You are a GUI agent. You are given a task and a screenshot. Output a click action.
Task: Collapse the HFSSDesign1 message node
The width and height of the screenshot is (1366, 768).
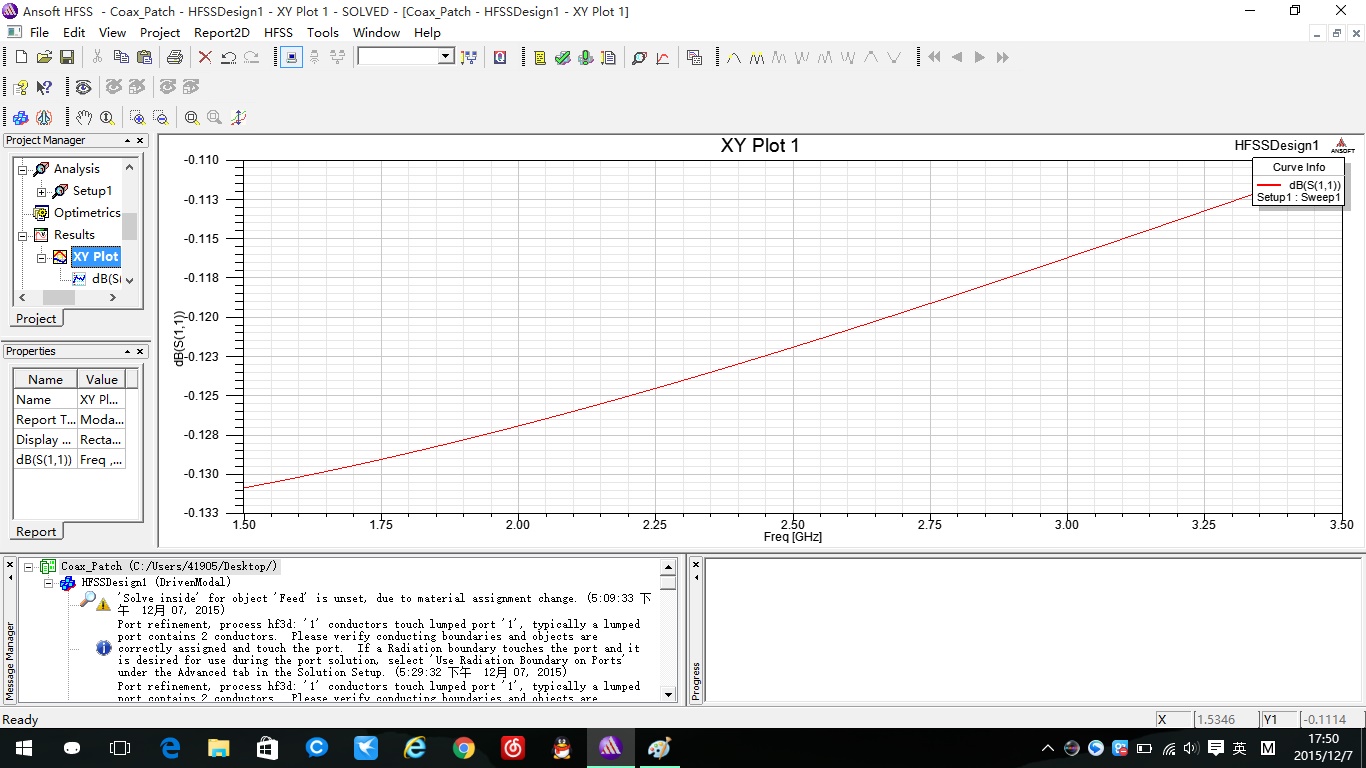point(47,582)
